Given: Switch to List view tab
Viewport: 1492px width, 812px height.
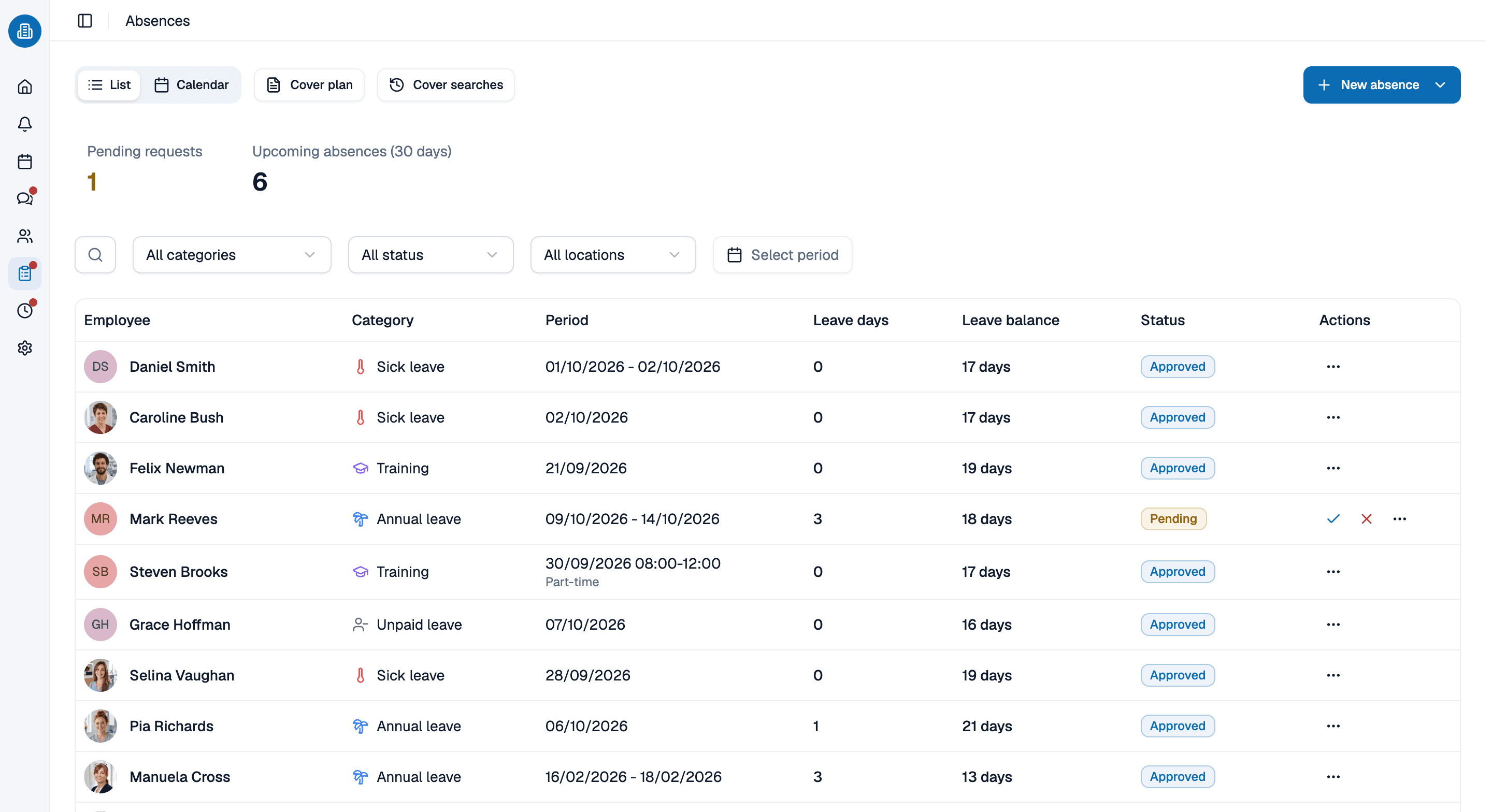Looking at the screenshot, I should pos(109,85).
